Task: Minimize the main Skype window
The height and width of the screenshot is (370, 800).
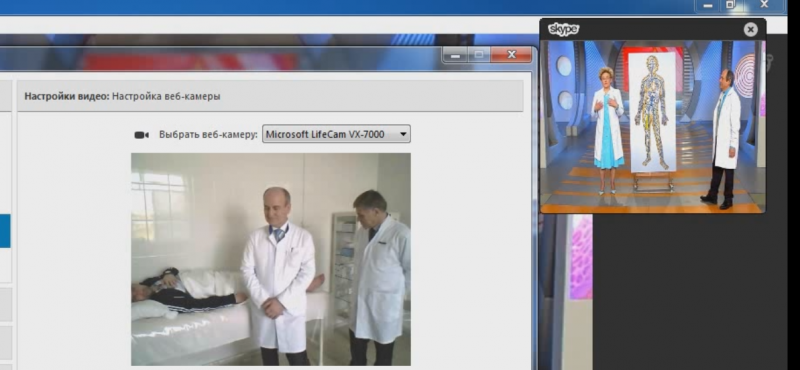Action: [x=708, y=5]
